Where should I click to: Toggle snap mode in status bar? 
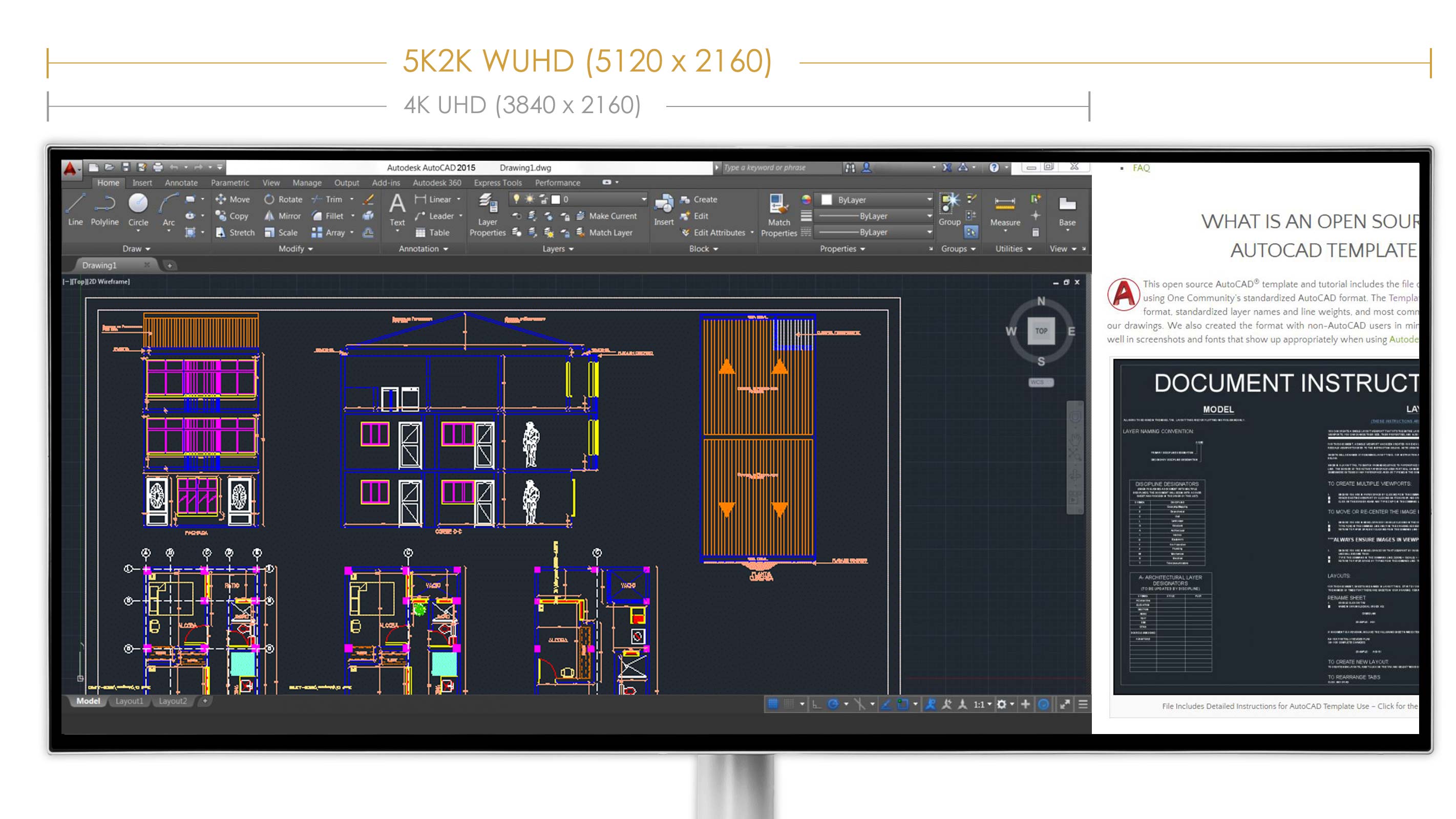pyautogui.click(x=789, y=704)
